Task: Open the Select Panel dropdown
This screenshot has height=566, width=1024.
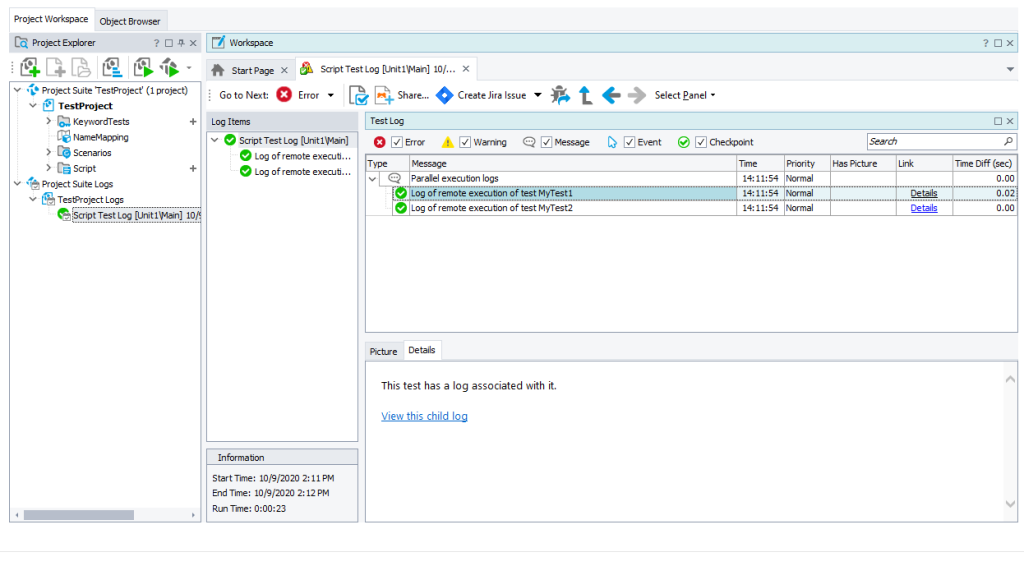Action: coord(684,95)
